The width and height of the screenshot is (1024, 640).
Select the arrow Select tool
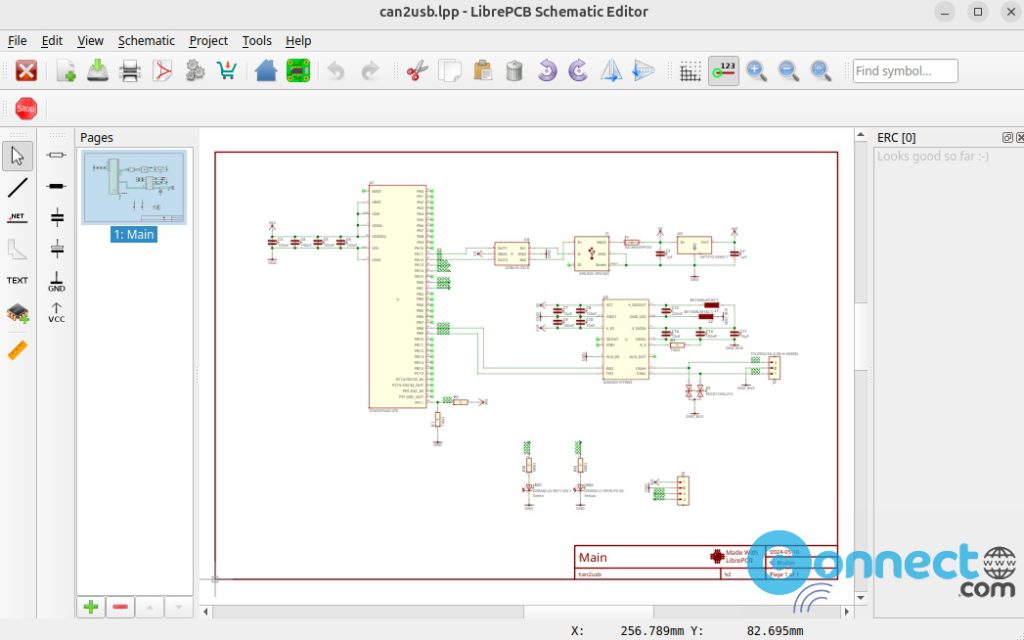18,157
